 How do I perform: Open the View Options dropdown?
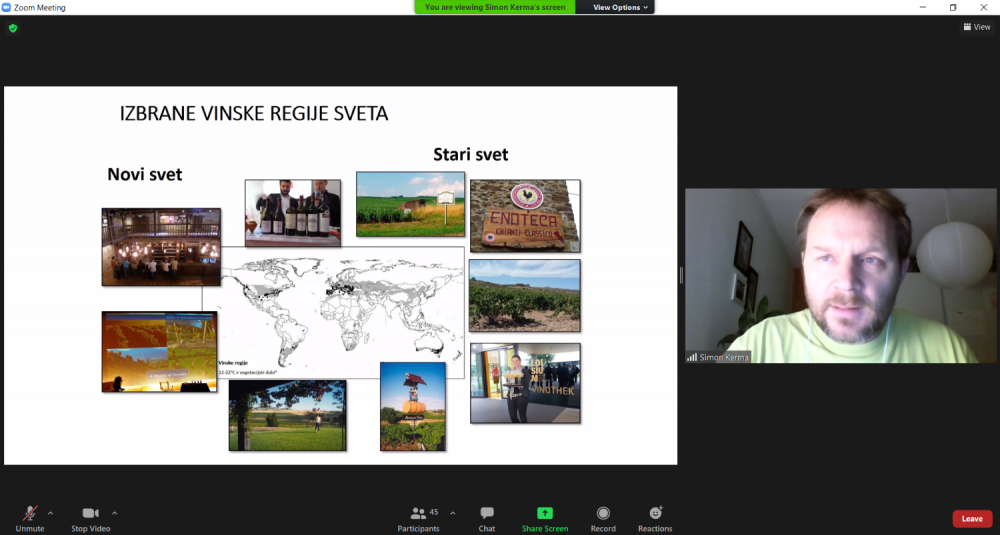620,7
